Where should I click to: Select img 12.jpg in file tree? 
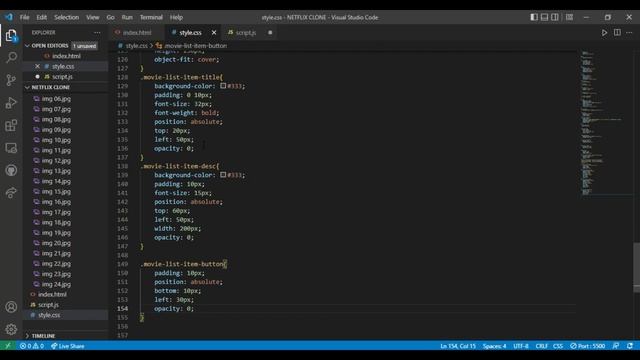[56, 160]
